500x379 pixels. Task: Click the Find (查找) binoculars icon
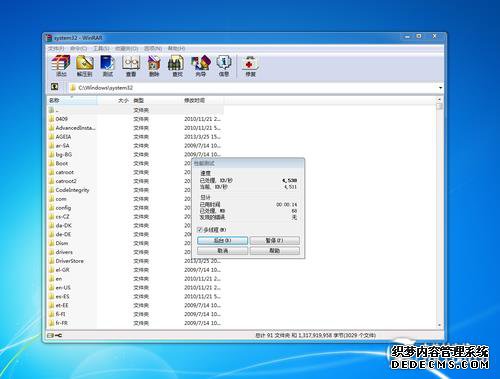click(x=177, y=66)
